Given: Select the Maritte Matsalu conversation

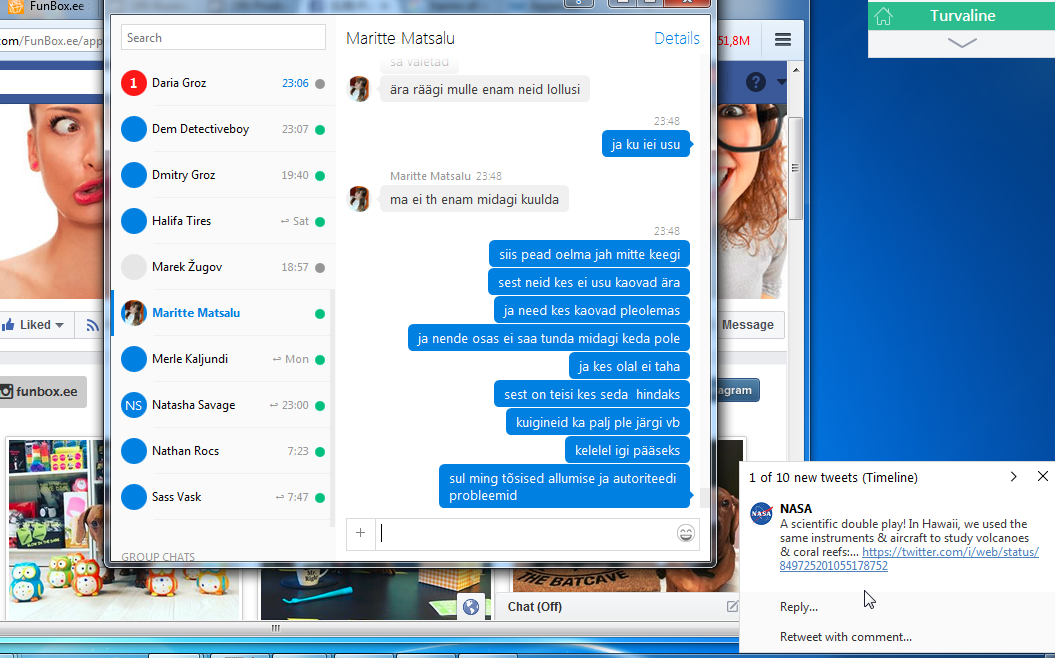Looking at the screenshot, I should coord(223,313).
